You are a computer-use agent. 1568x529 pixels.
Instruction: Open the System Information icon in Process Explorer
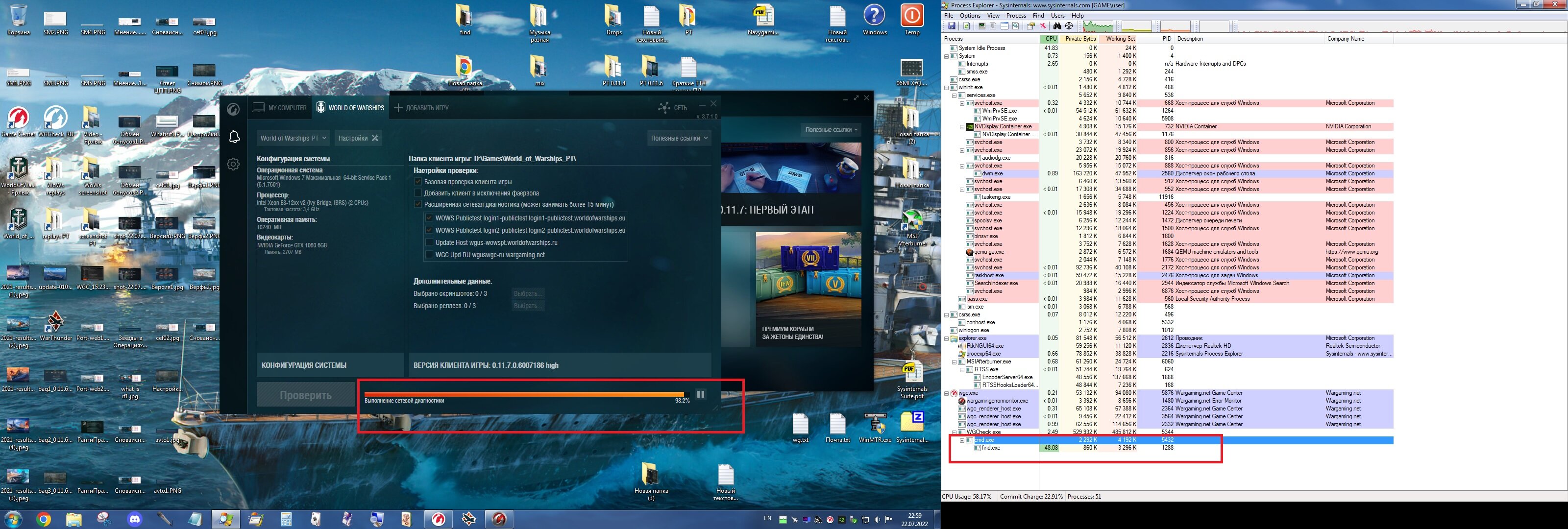(982, 26)
